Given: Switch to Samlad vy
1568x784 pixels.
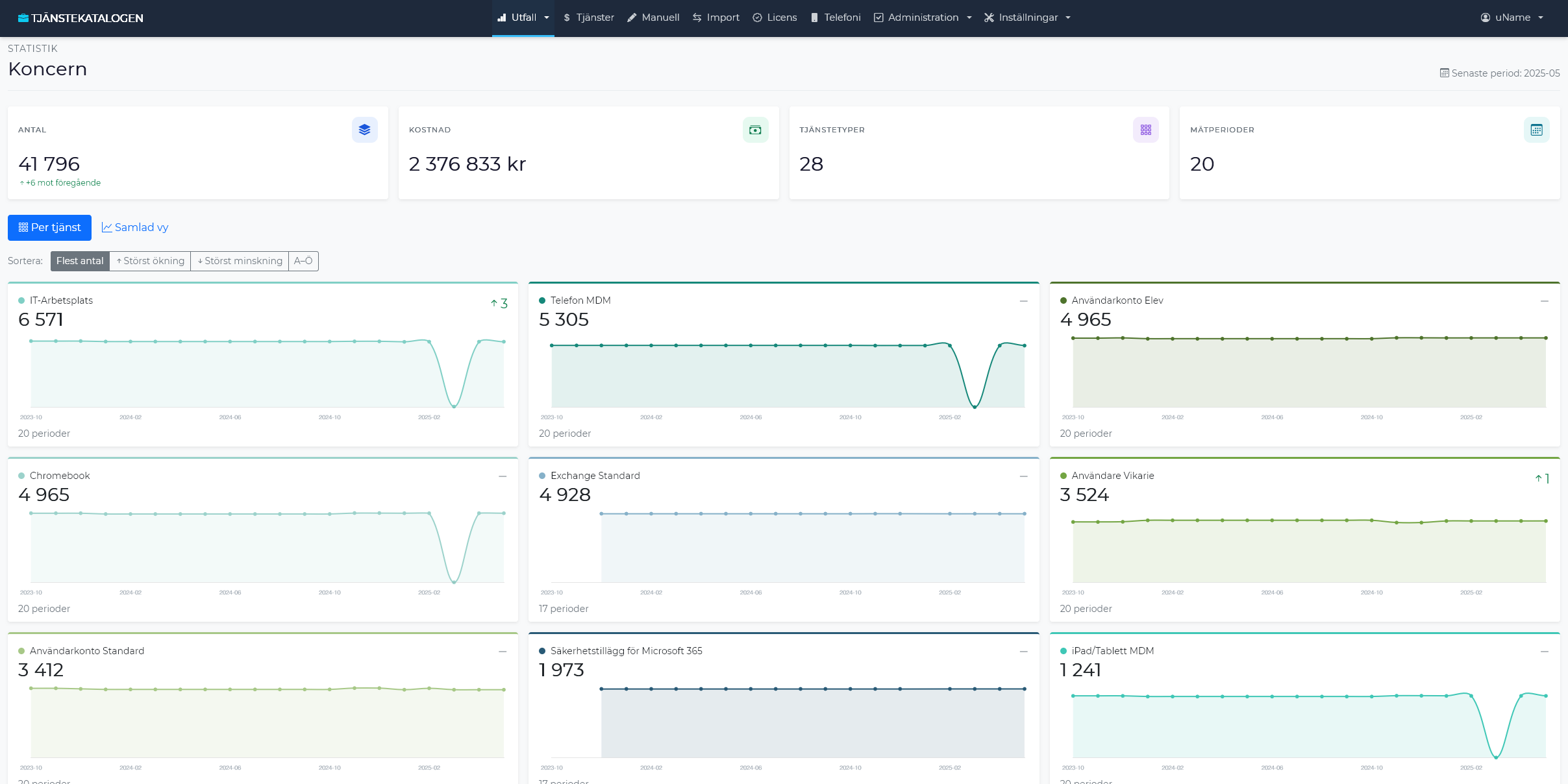Looking at the screenshot, I should [135, 227].
